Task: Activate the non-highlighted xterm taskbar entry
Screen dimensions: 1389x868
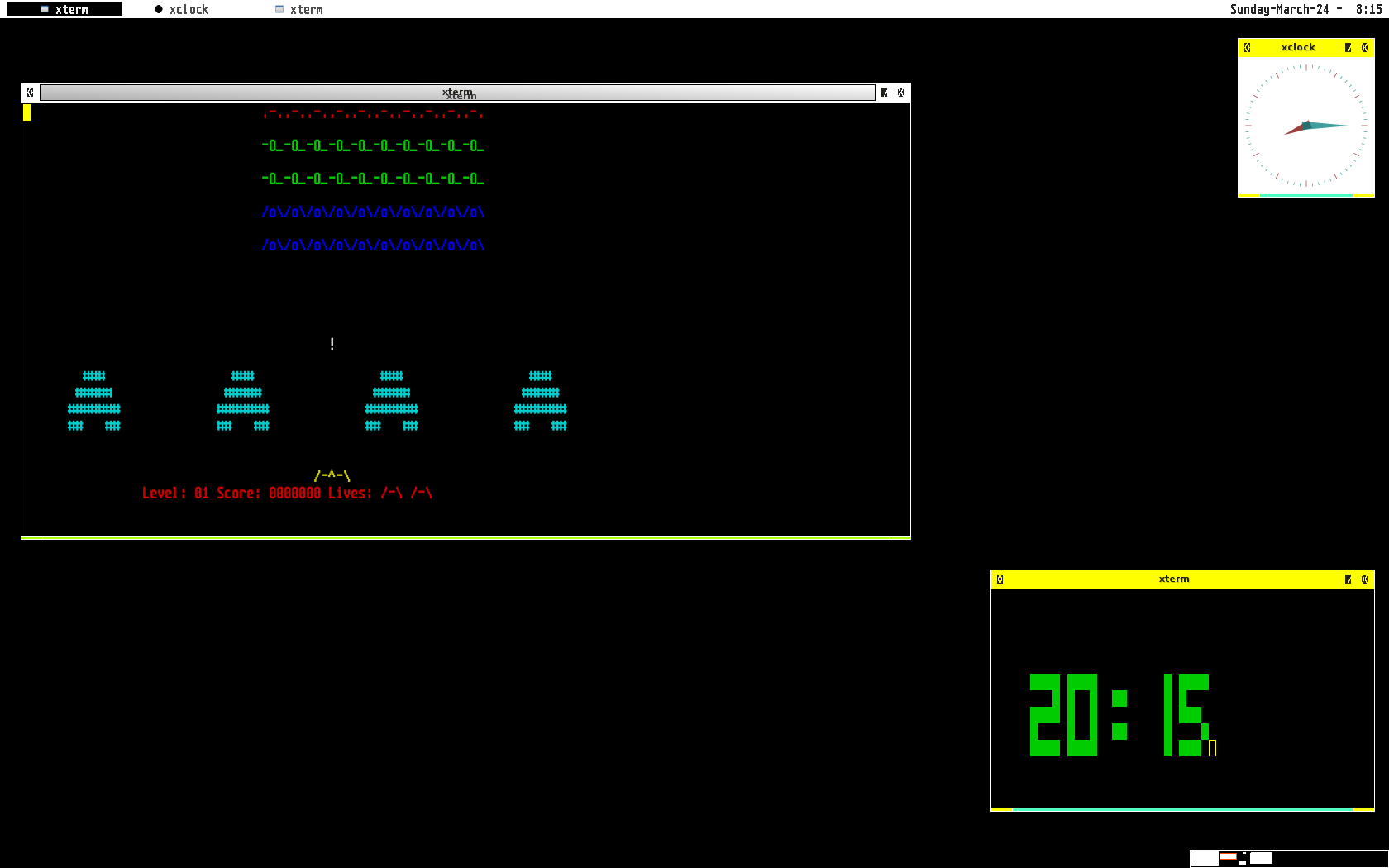Action: [298, 9]
